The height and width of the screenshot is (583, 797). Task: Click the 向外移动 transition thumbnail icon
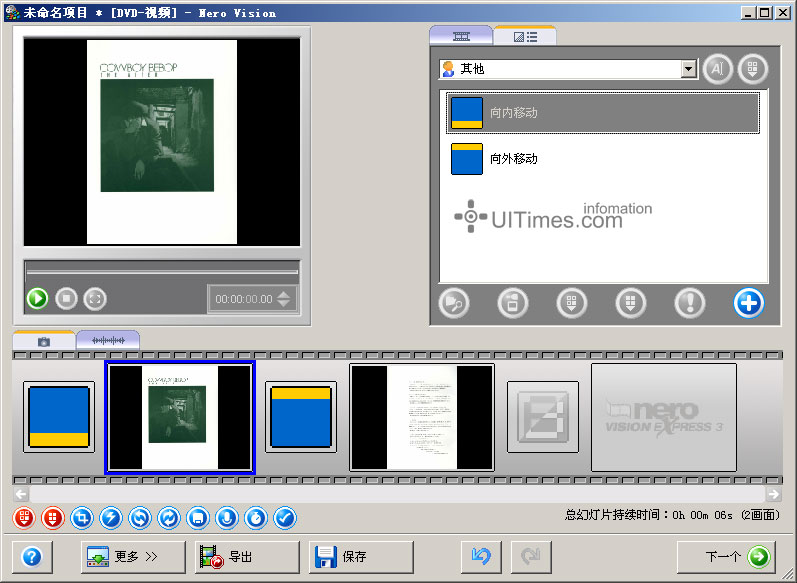point(467,159)
